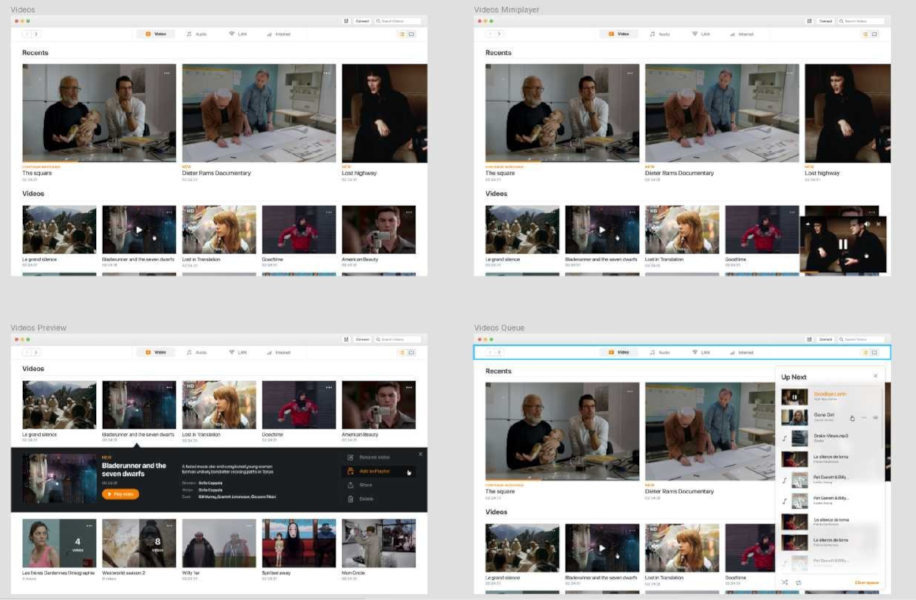
Task: Go forward with the arrow in the Videos Miniplayer window
Action: tap(499, 34)
